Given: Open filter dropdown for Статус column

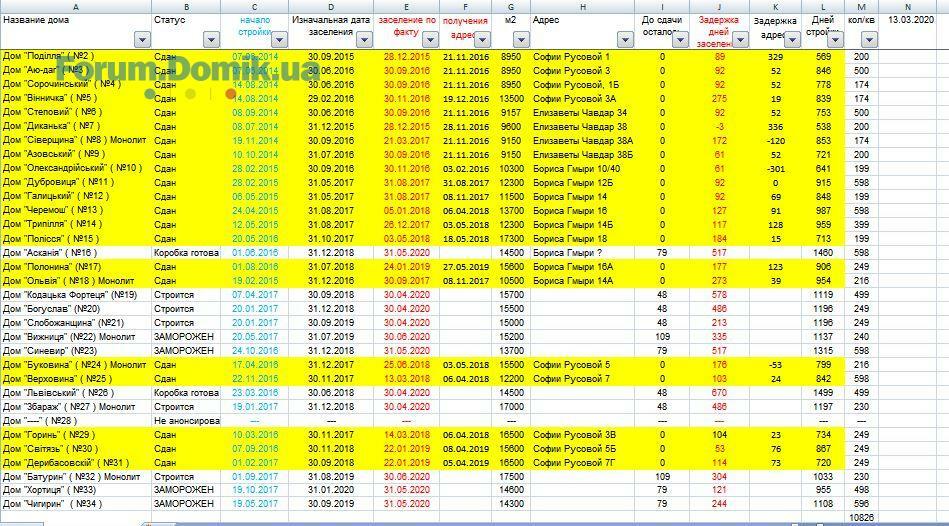Looking at the screenshot, I should (x=211, y=40).
